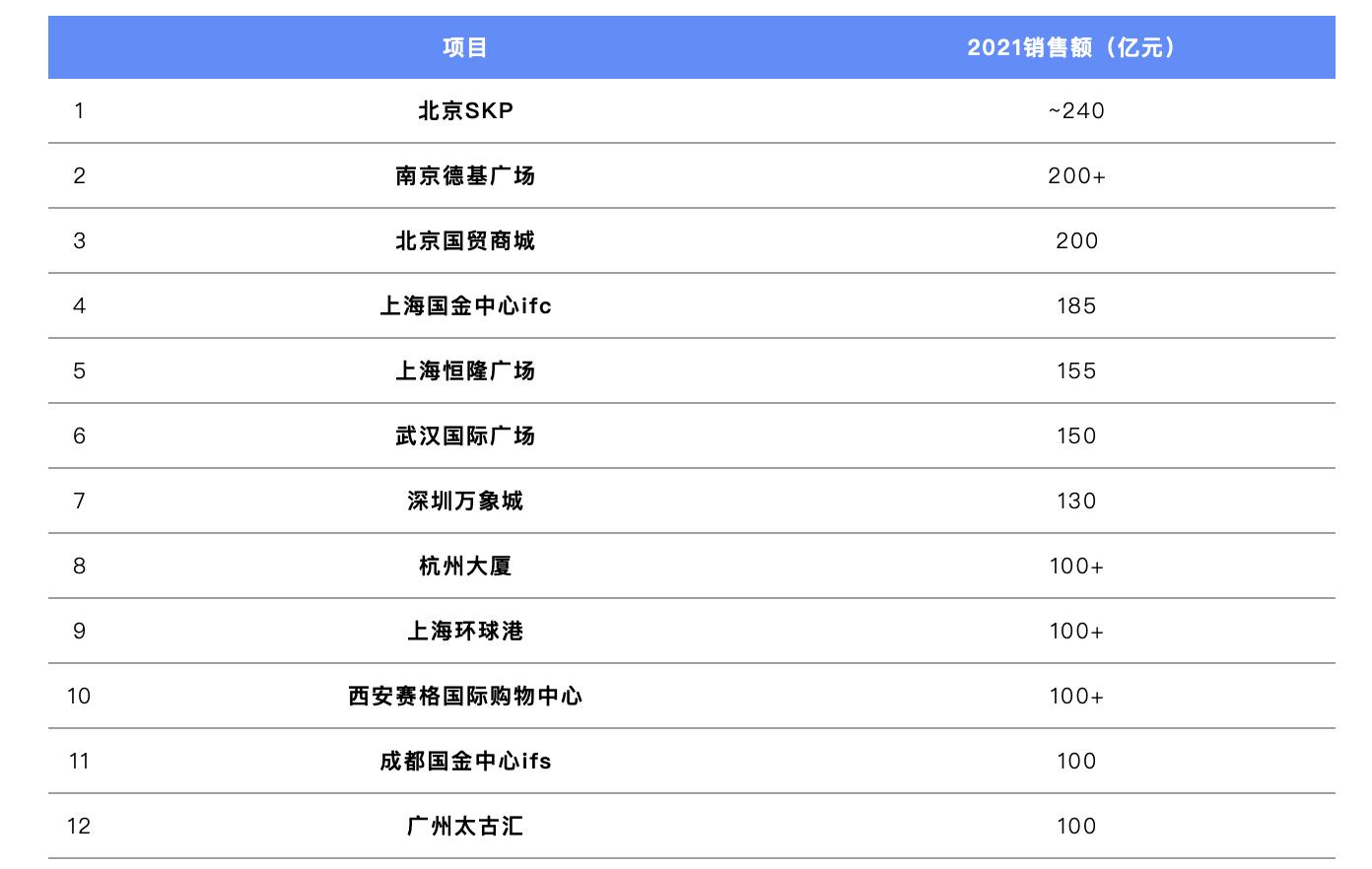This screenshot has height=869, width=1372.
Task: Select the 南京德基广场 cell
Action: (465, 175)
